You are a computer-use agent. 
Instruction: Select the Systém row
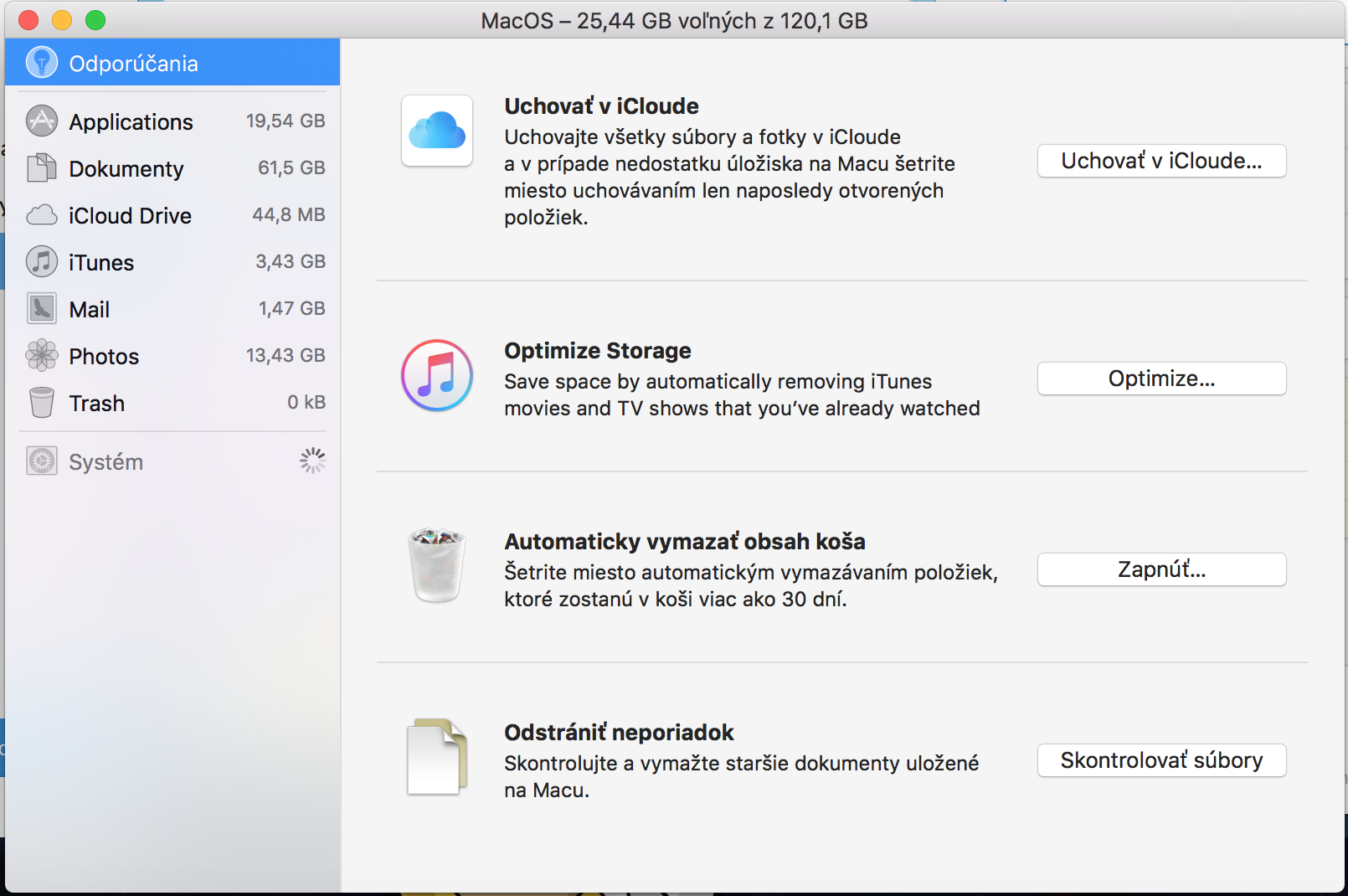pos(172,461)
